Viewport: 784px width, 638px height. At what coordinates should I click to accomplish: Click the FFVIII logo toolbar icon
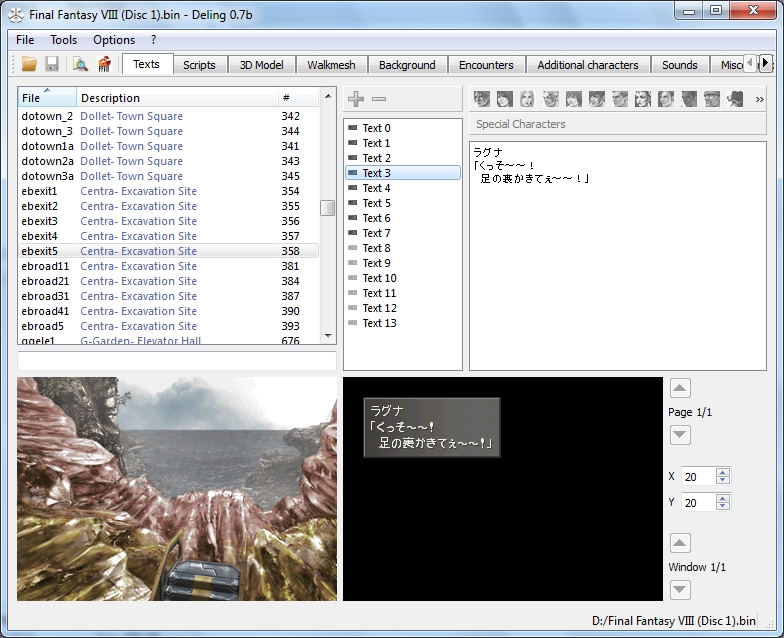(x=104, y=64)
